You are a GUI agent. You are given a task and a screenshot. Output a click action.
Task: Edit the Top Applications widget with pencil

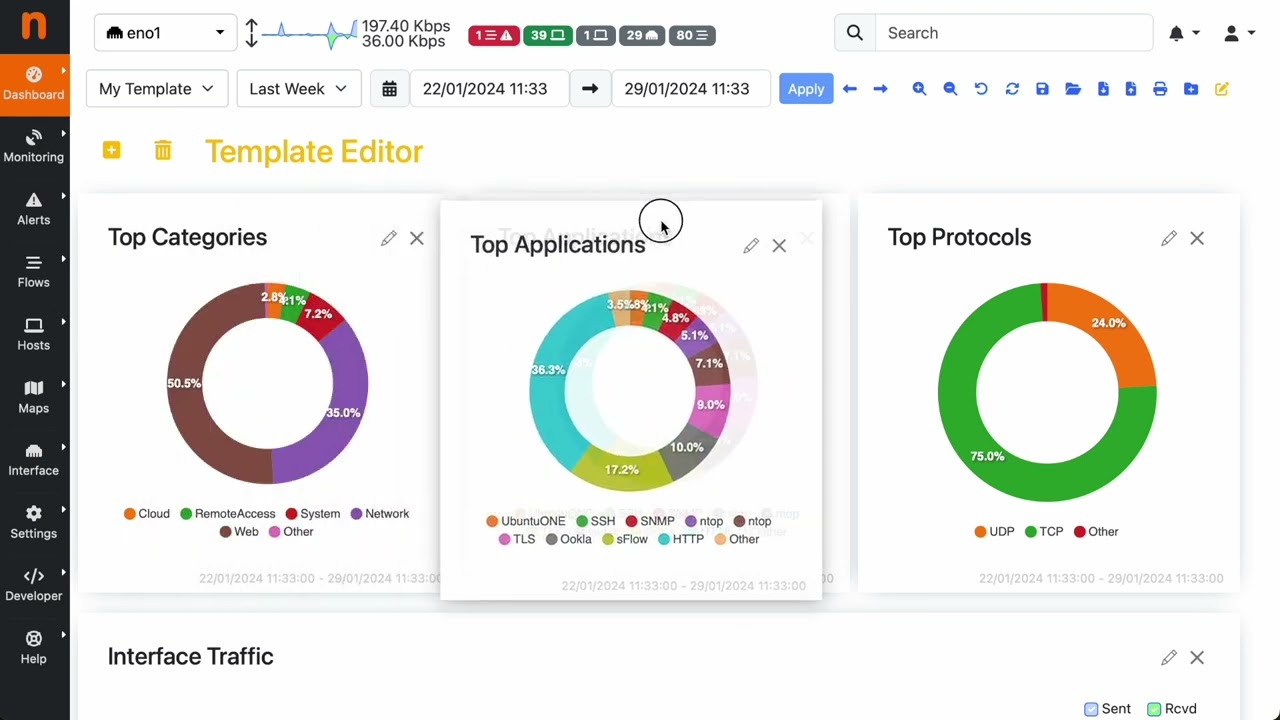pyautogui.click(x=751, y=245)
